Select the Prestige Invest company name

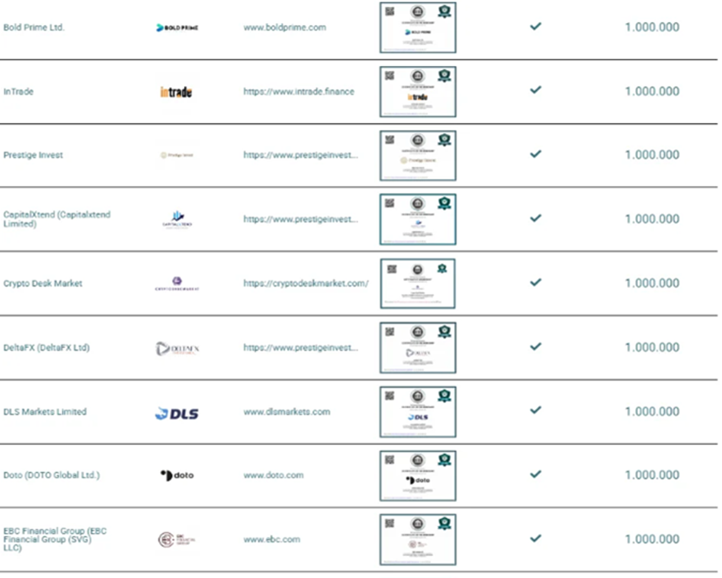[33, 155]
